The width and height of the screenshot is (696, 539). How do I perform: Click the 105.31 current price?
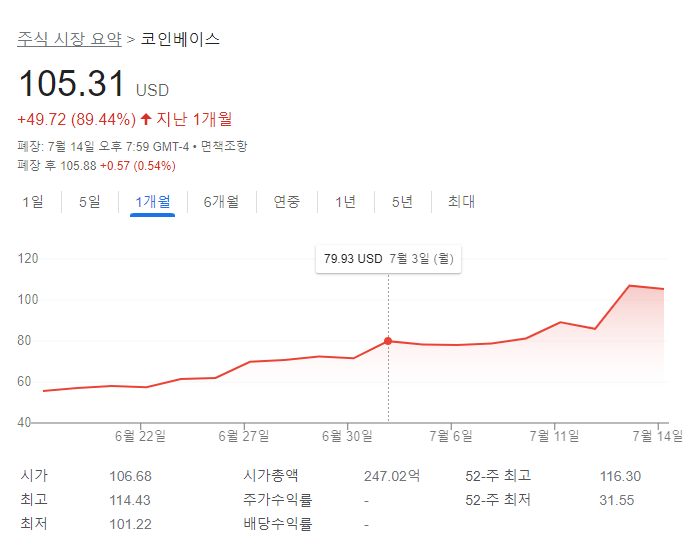tap(72, 83)
